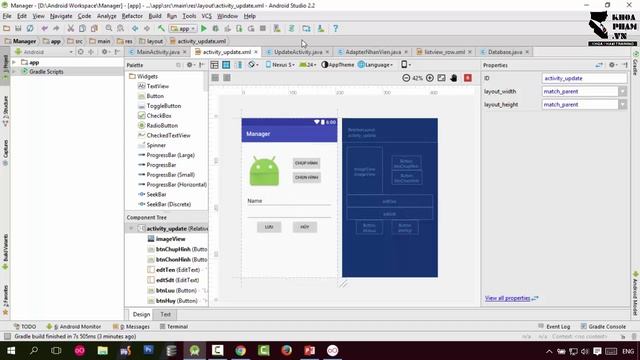Run the app with green play icon
Screen dimensions: 640x360
click(204, 29)
